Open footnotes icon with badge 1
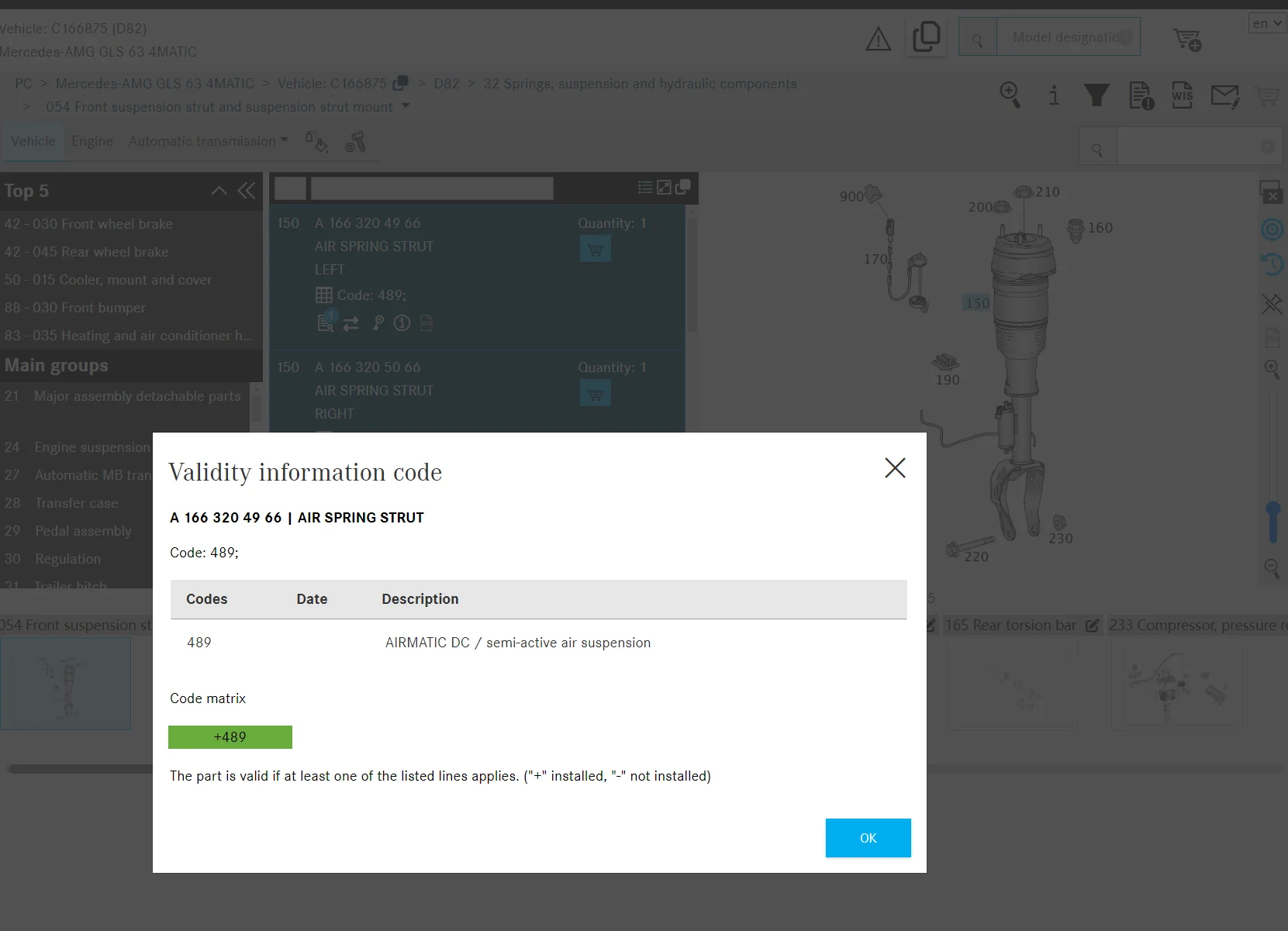1288x931 pixels. [326, 321]
